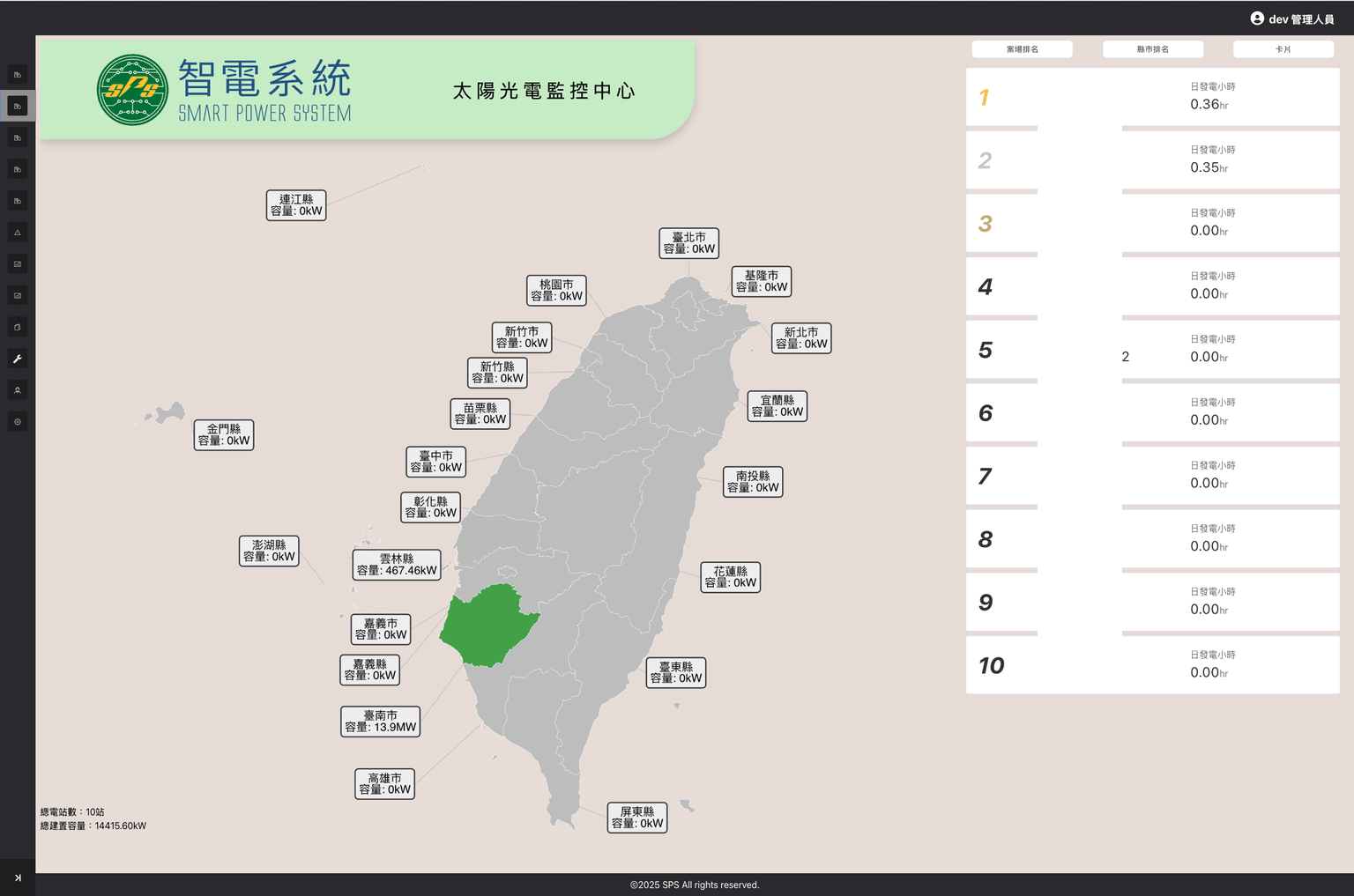This screenshot has width=1354, height=896.
Task: Click the 澎湖縣 capacity label
Action: tap(270, 551)
